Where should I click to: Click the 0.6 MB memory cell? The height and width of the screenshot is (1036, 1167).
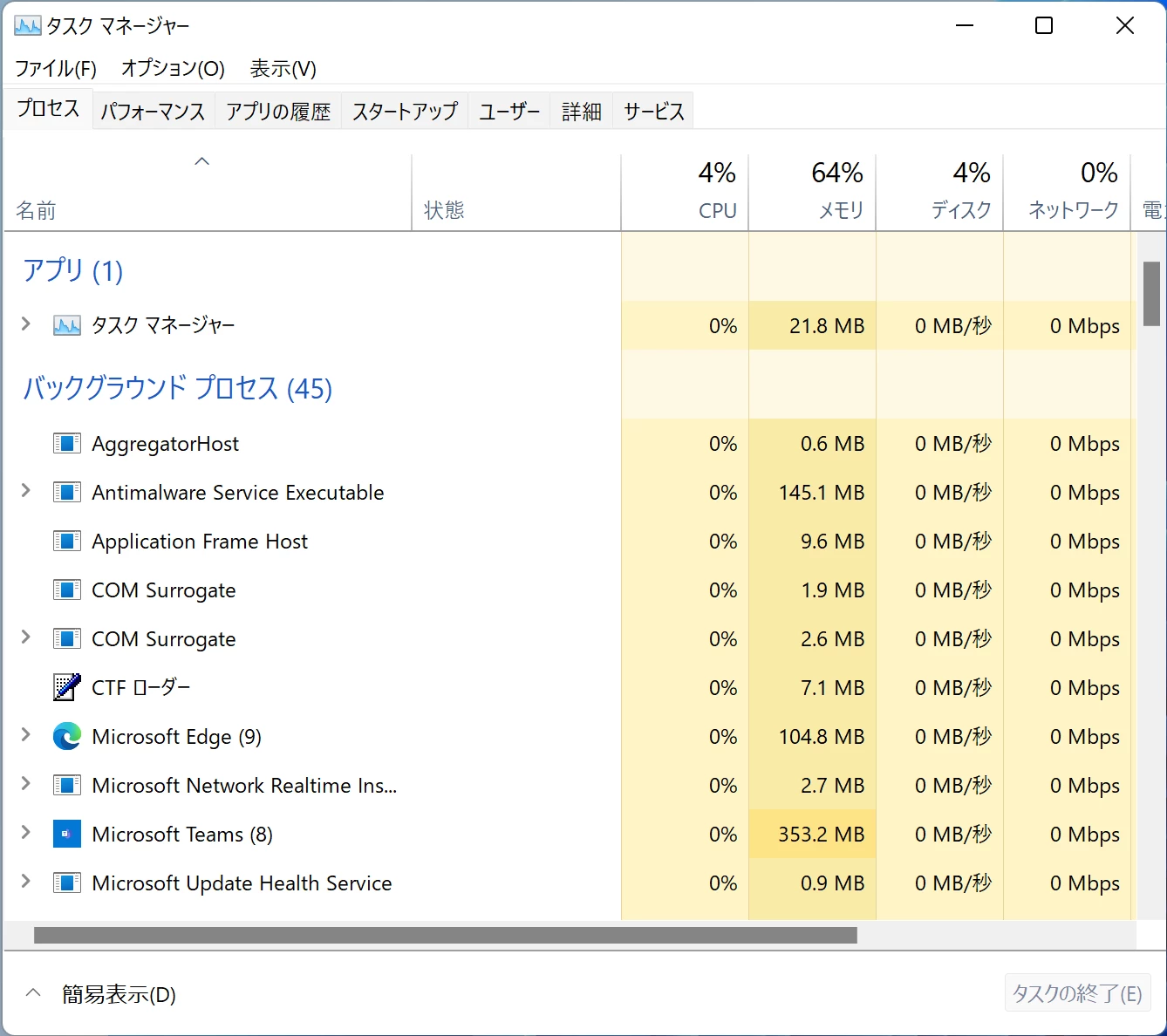point(812,444)
